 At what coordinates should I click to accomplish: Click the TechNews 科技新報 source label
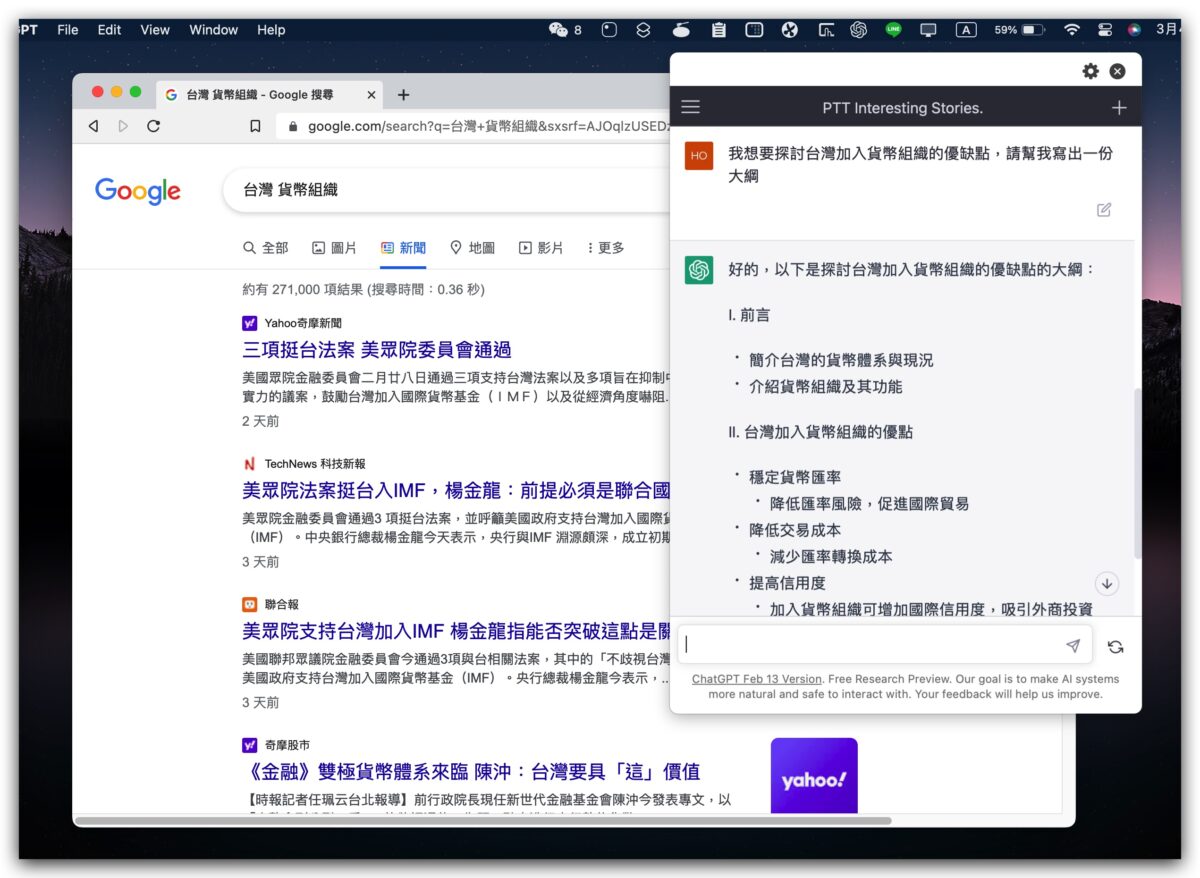315,464
